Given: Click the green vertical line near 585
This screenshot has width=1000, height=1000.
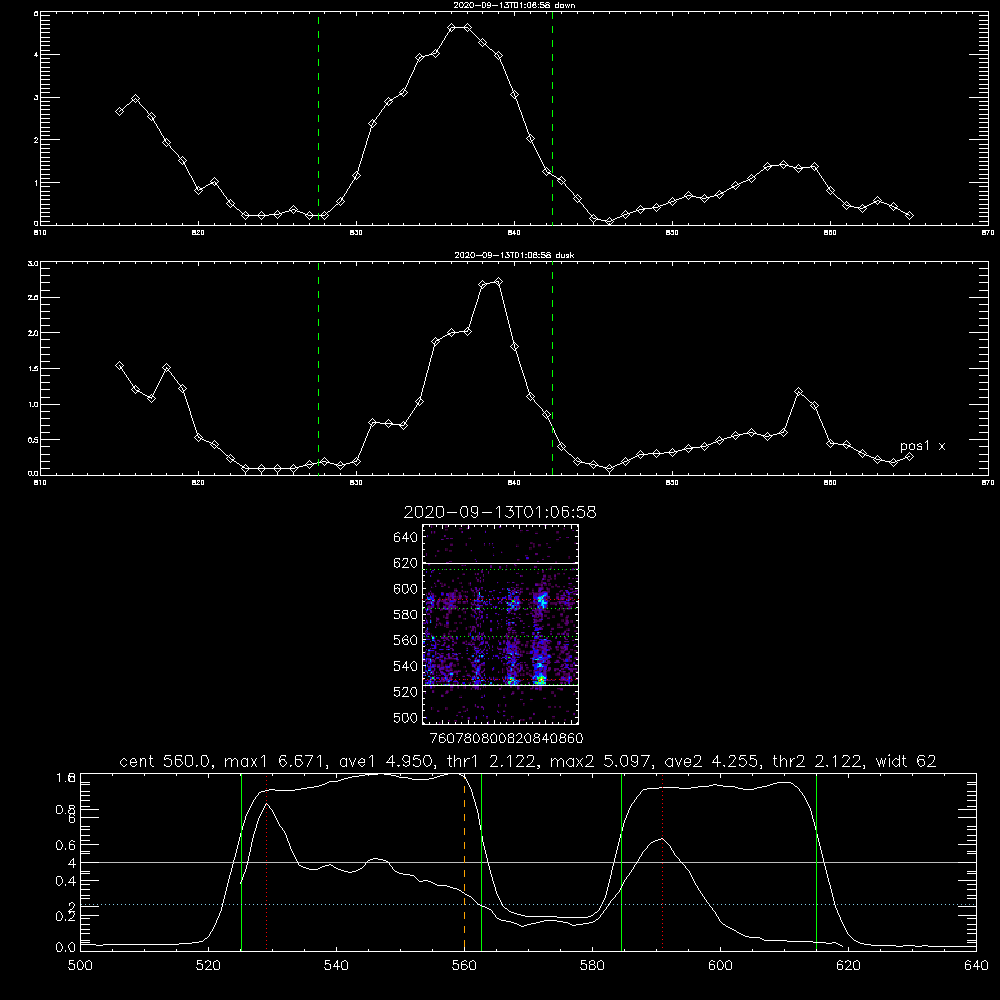Looking at the screenshot, I should coord(621,862).
